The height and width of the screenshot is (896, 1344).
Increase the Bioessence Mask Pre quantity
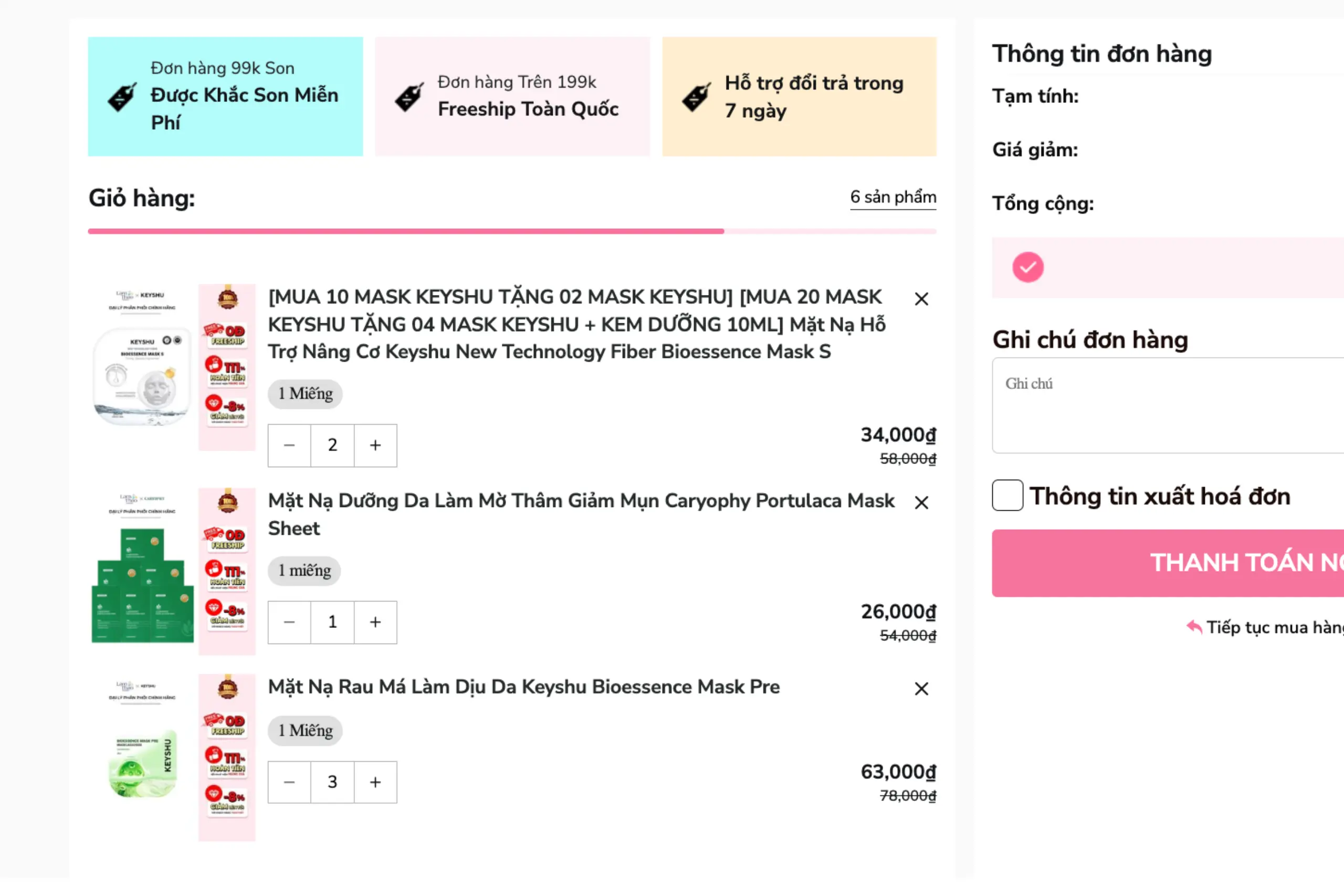[375, 782]
